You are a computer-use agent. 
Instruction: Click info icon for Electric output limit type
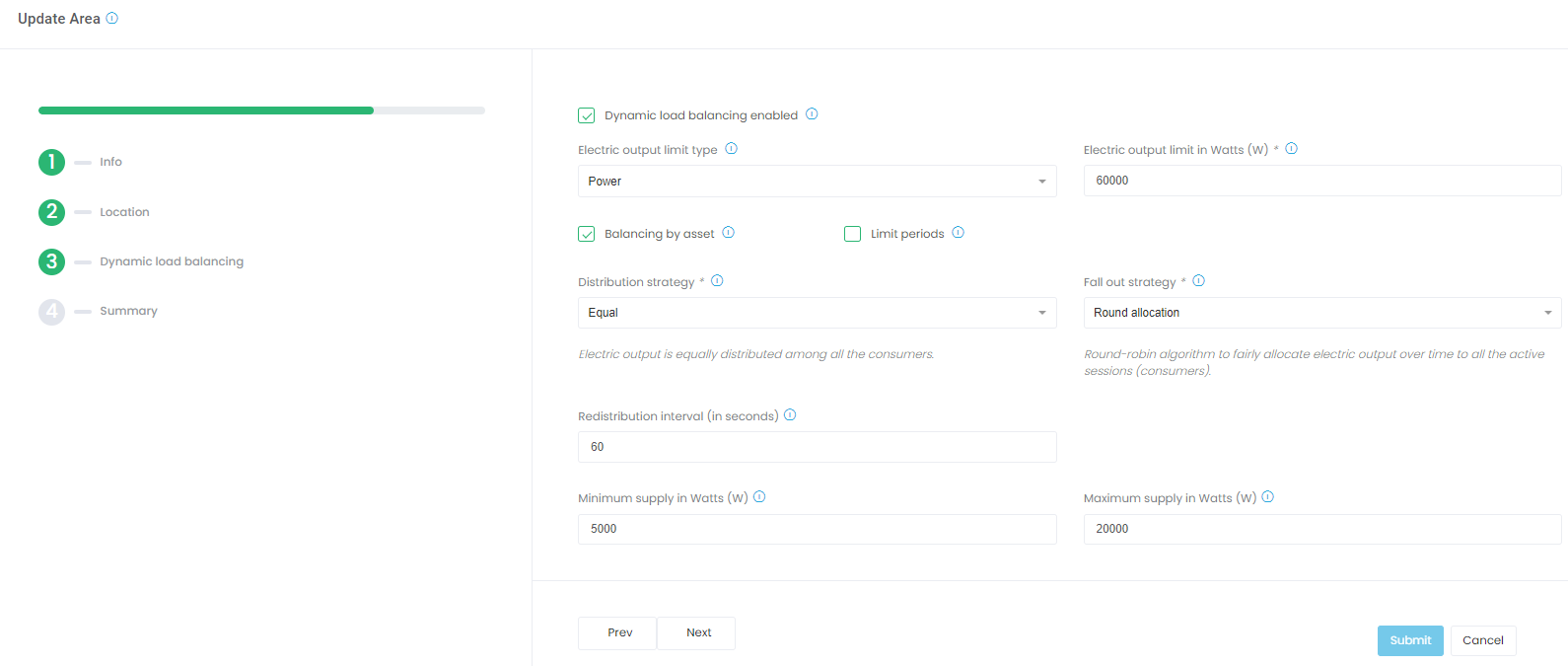[x=731, y=149]
